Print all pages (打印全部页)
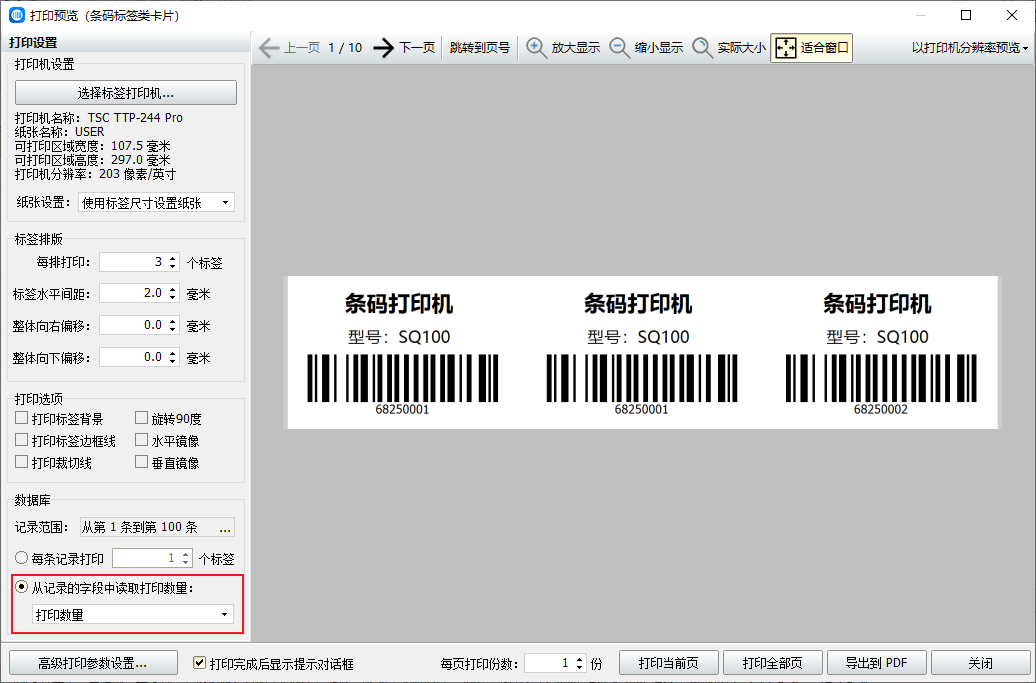The height and width of the screenshot is (683, 1036). click(x=772, y=663)
